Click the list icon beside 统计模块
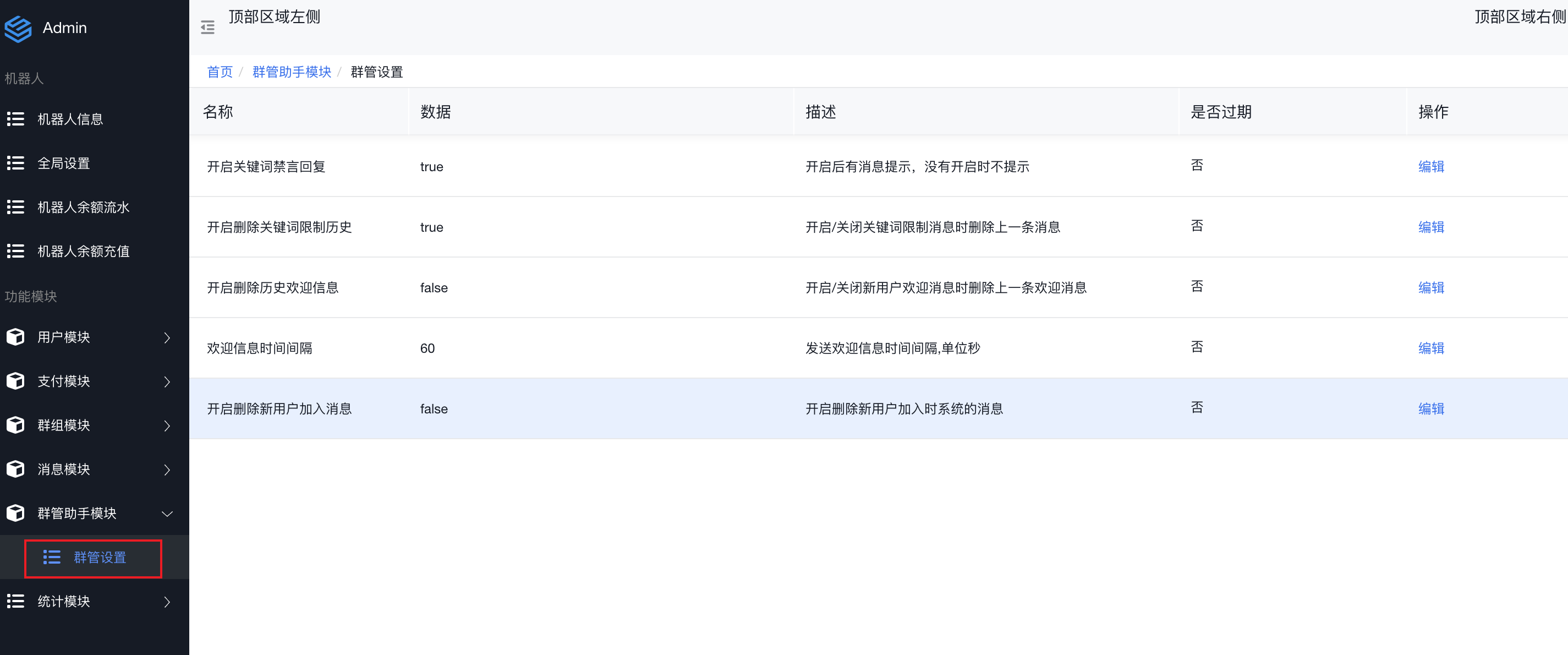This screenshot has width=1568, height=655. [x=15, y=601]
